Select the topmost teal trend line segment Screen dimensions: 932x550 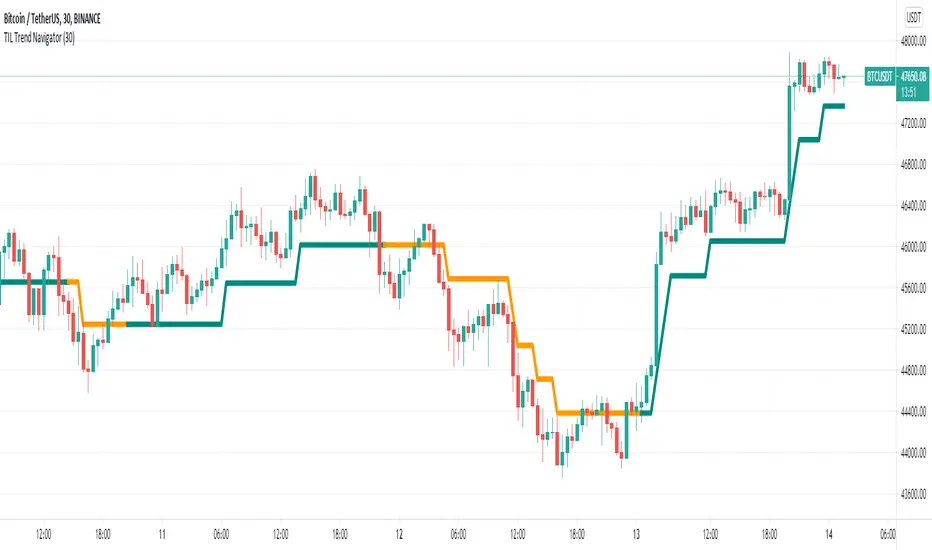tap(832, 106)
